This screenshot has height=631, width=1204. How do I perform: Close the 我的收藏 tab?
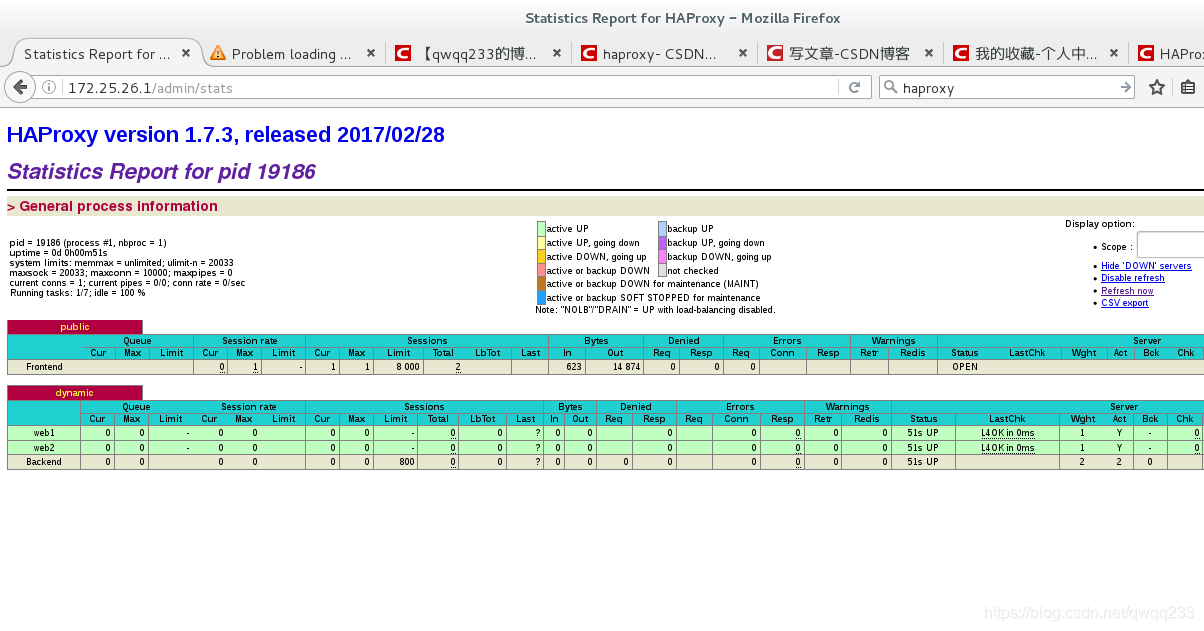[x=1115, y=54]
